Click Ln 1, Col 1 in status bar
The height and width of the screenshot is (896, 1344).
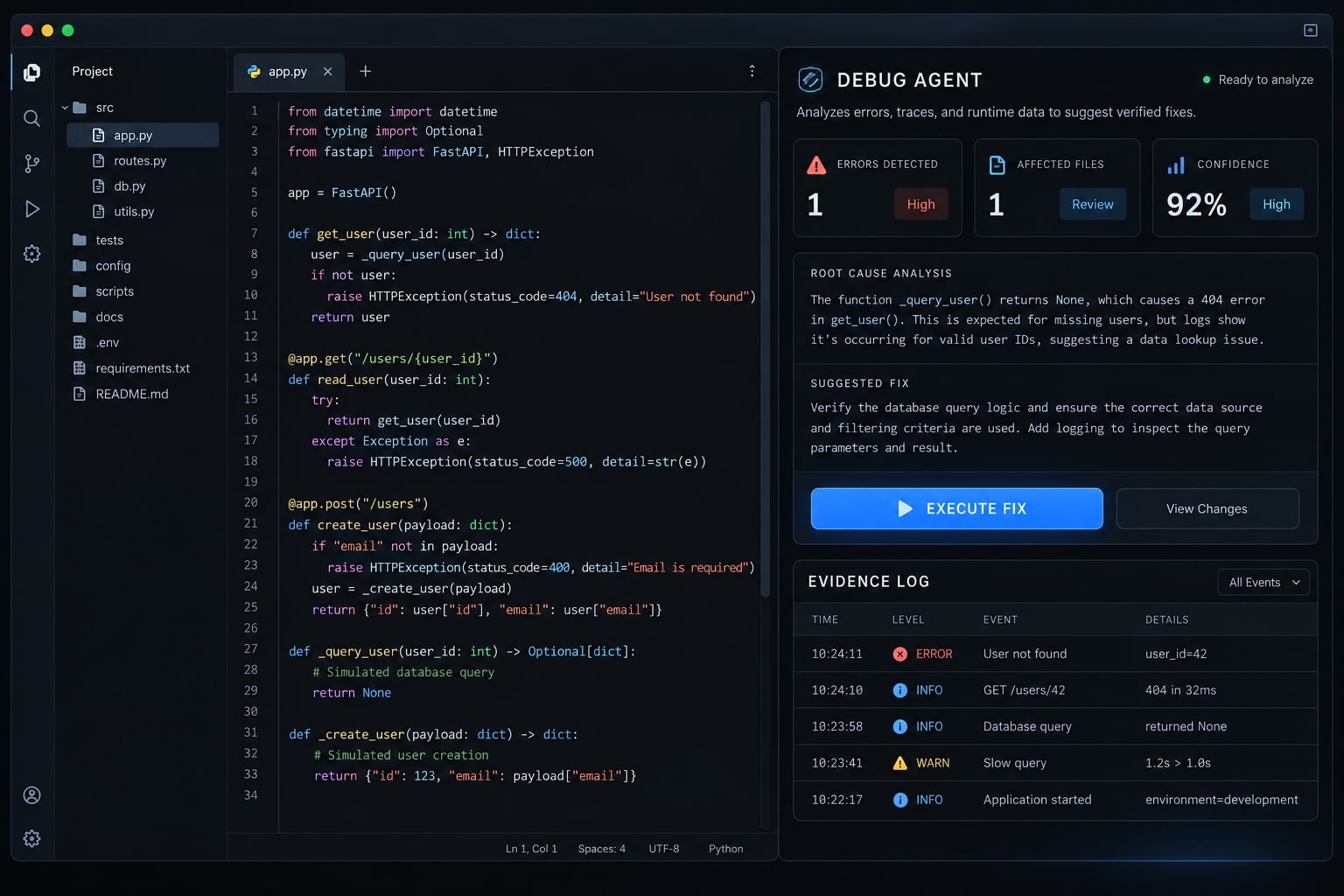531,849
